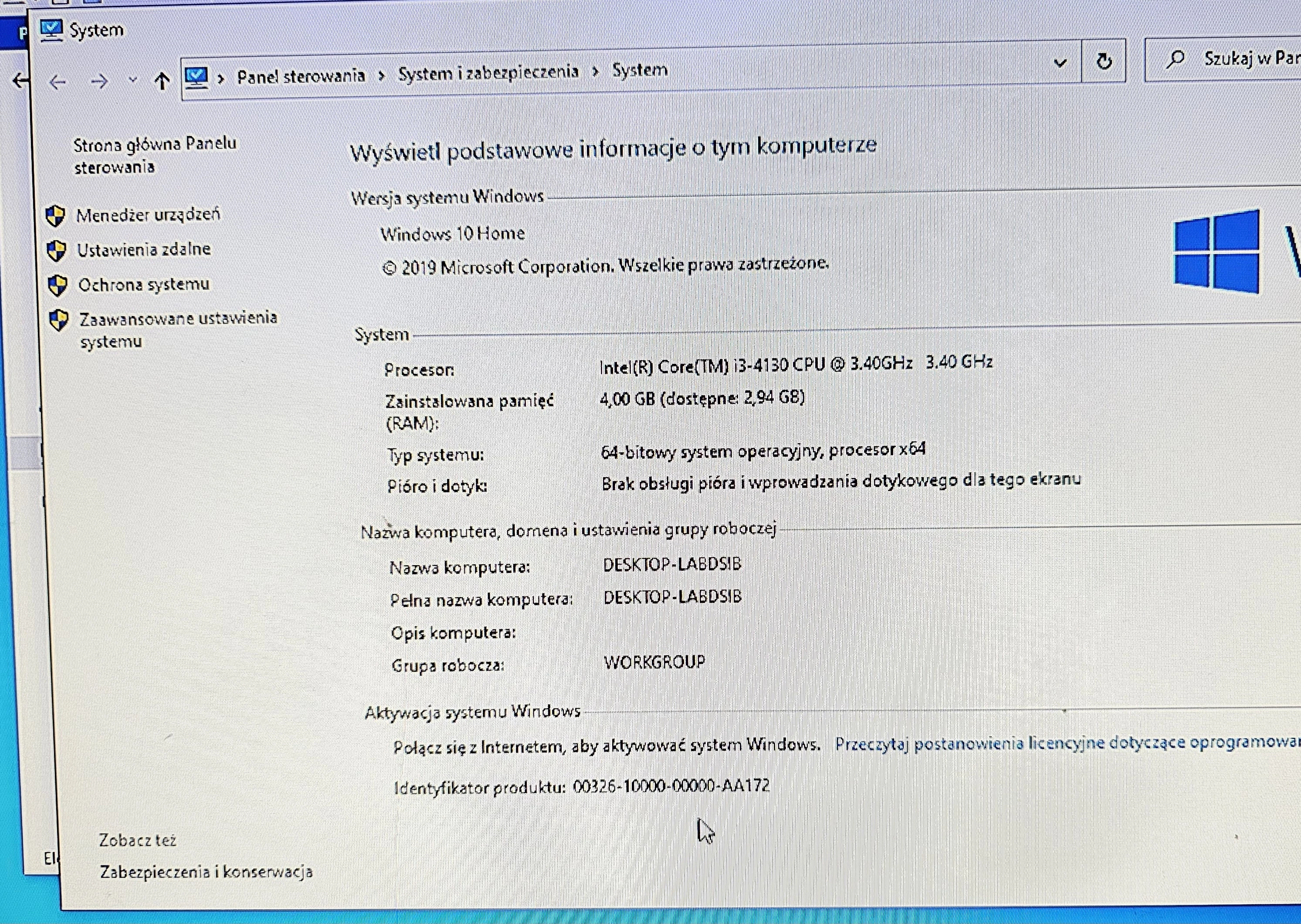Click the search magnifier icon
The width and height of the screenshot is (1301, 924).
1175,59
